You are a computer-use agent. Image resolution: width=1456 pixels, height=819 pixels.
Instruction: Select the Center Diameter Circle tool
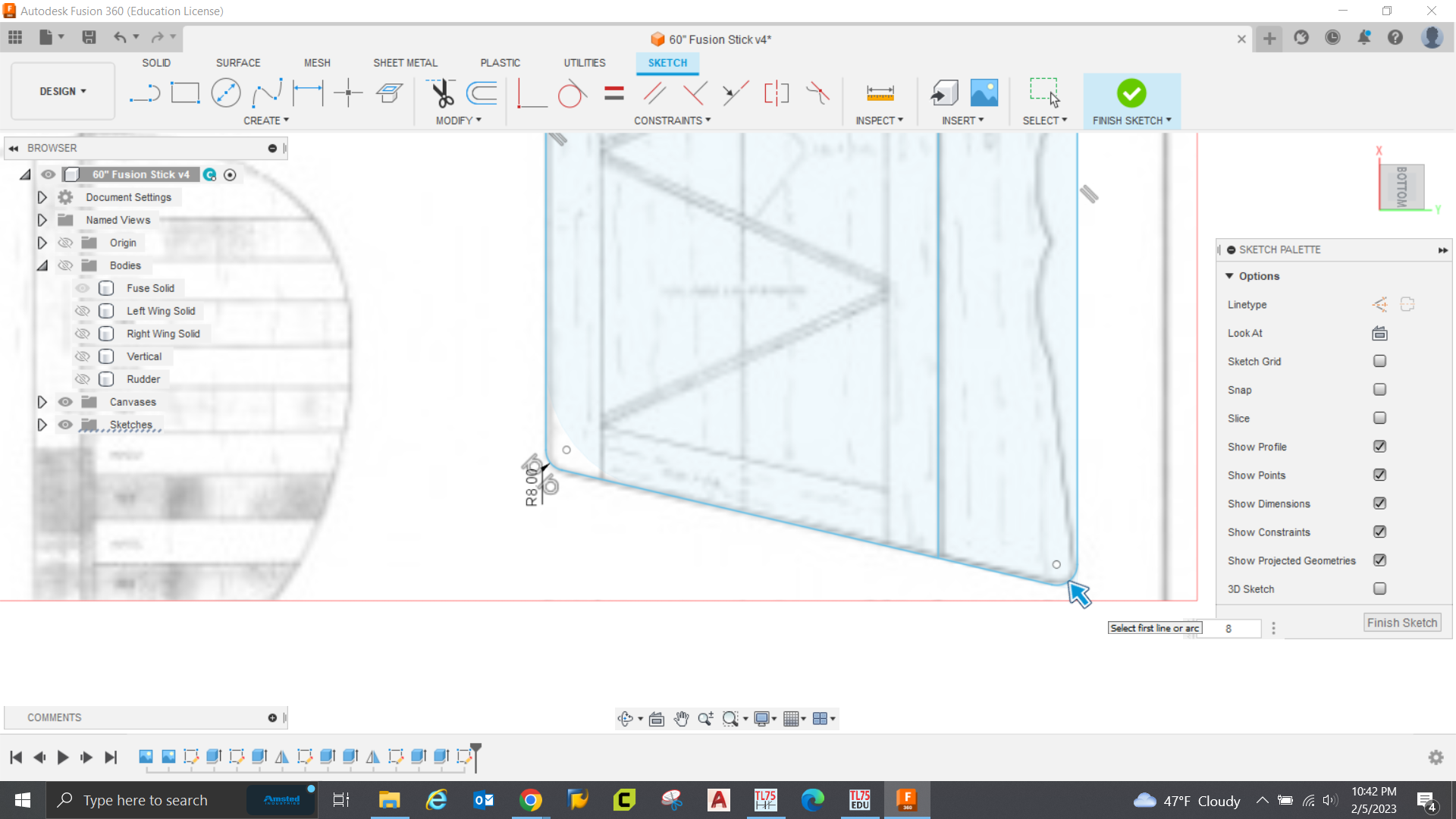pyautogui.click(x=225, y=93)
